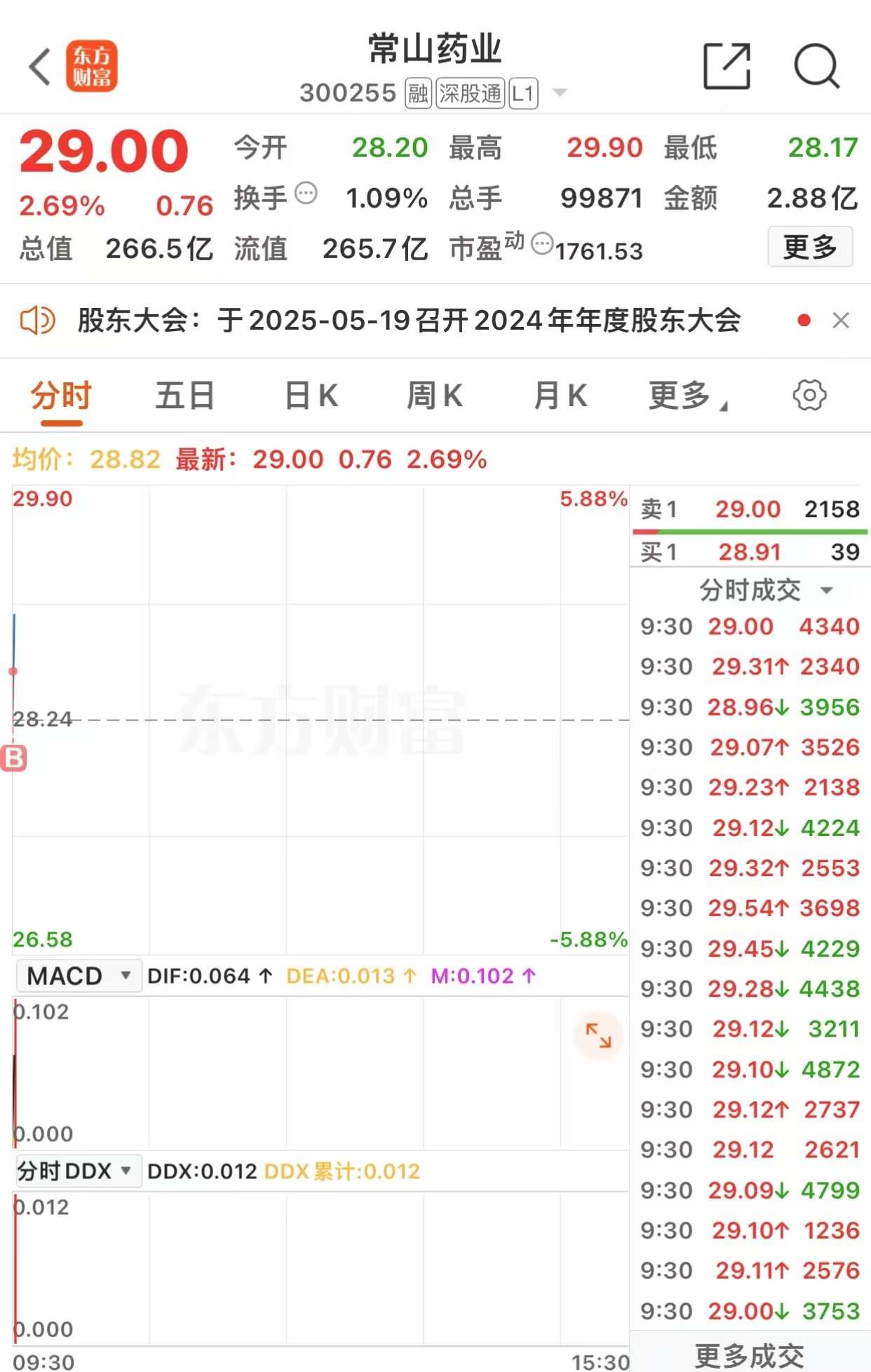Tap the 卖1 29.00 order row

[750, 509]
